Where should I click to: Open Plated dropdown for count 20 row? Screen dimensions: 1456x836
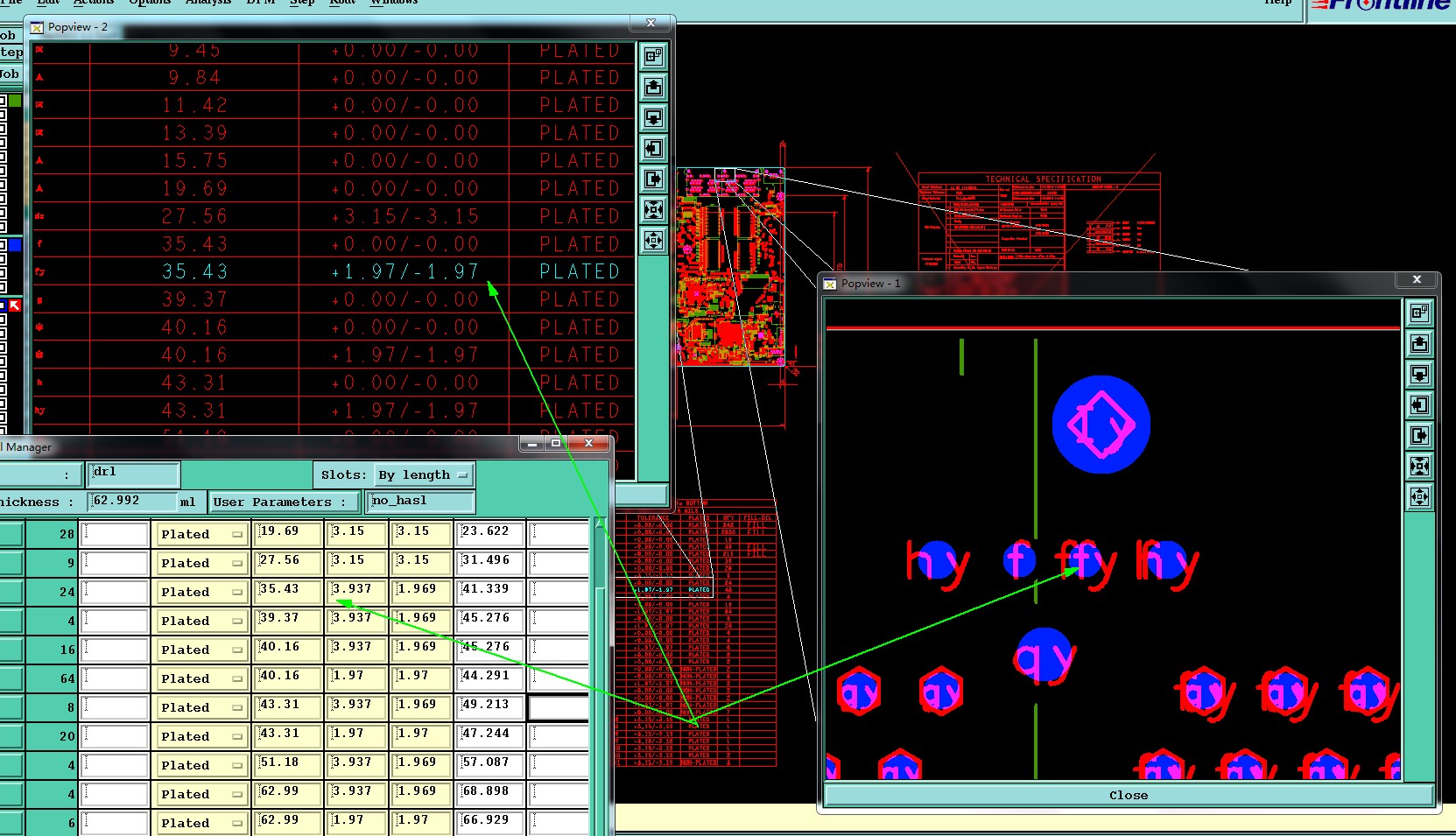coord(200,736)
